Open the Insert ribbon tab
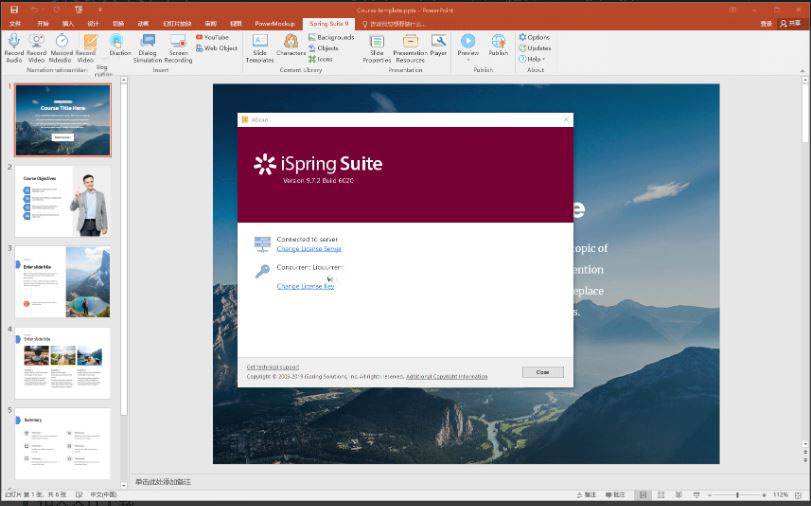 (x=68, y=24)
